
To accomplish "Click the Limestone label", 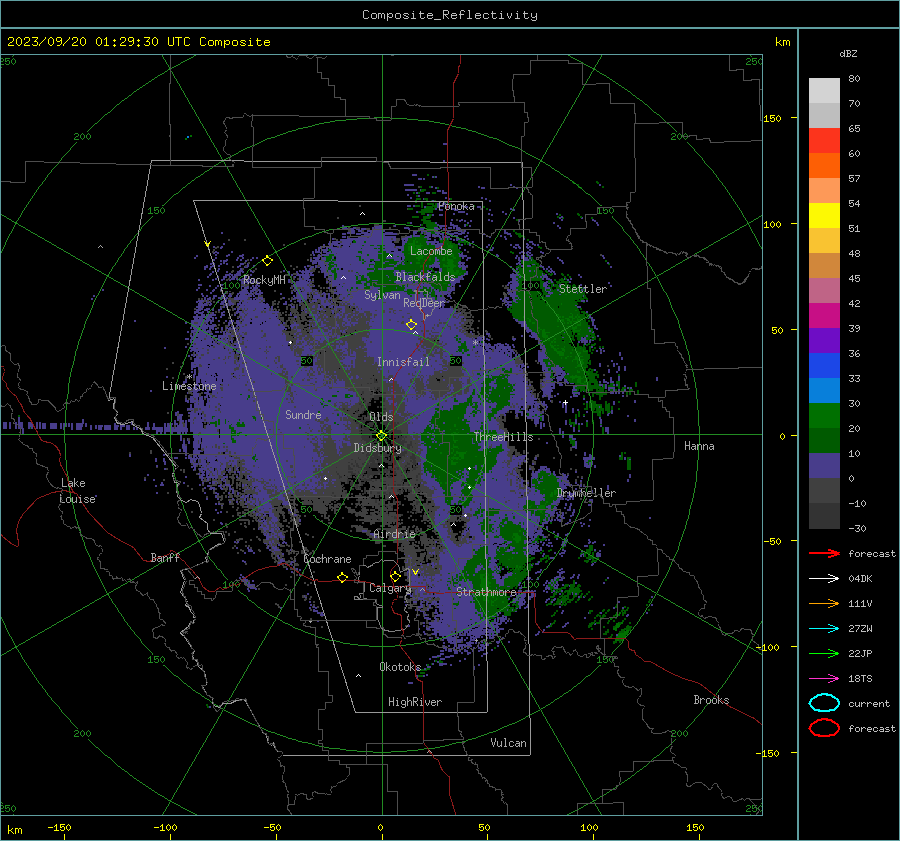I will click(x=189, y=386).
